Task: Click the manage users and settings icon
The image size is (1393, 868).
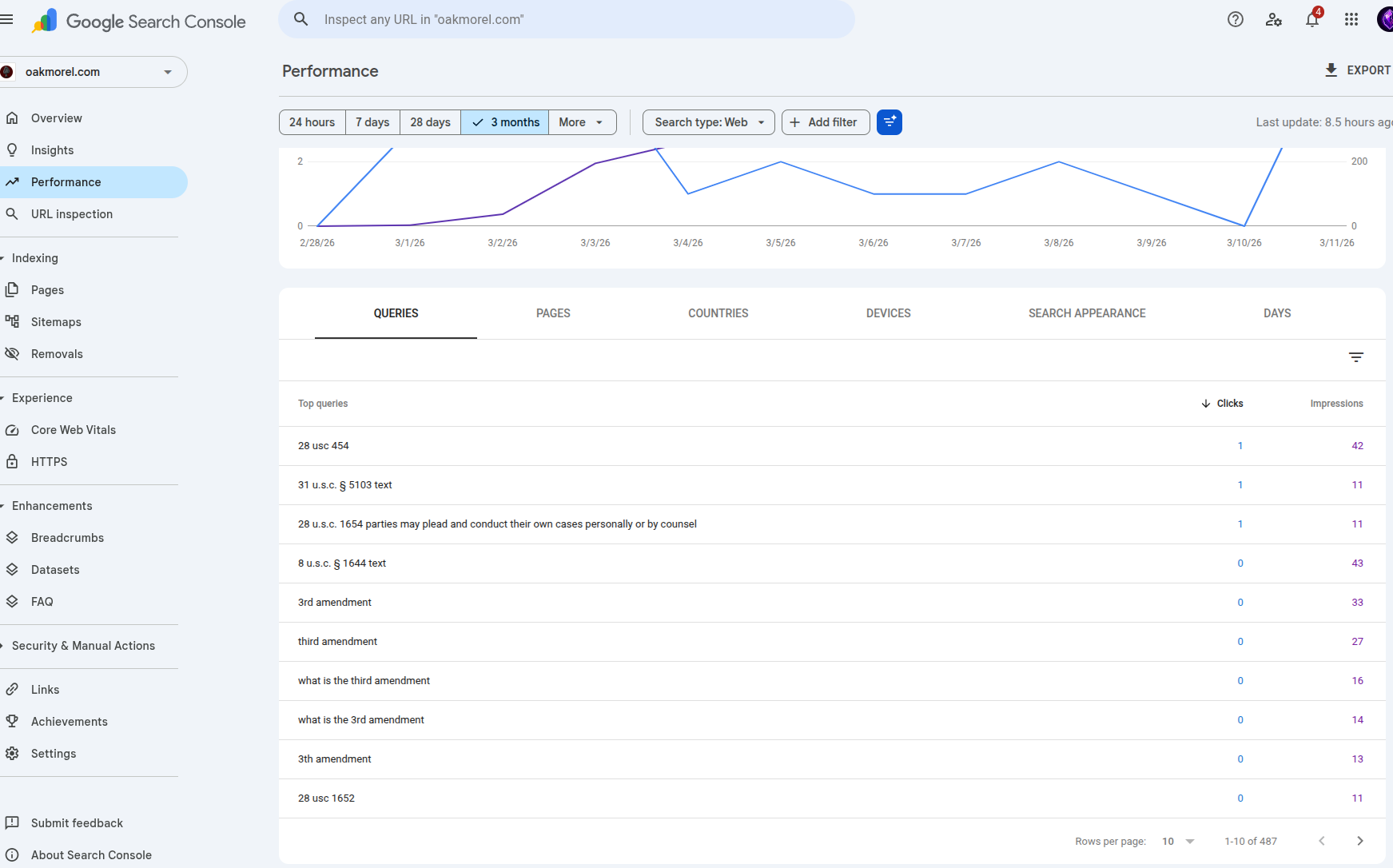Action: point(1273,19)
